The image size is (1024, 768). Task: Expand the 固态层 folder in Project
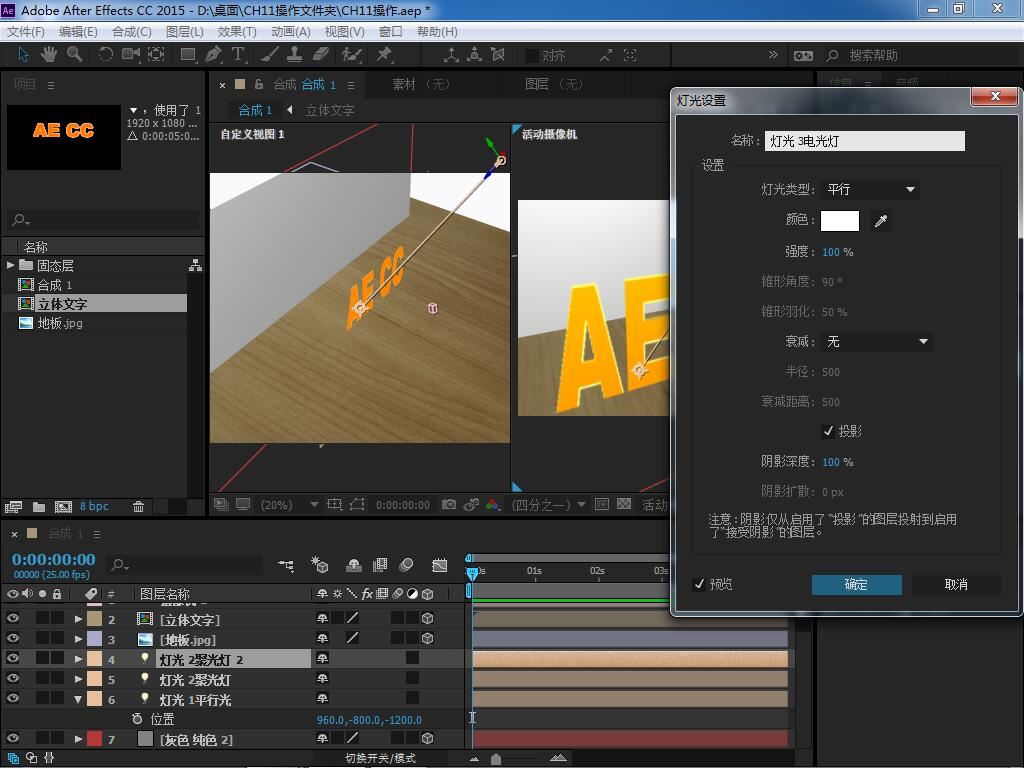point(10,265)
